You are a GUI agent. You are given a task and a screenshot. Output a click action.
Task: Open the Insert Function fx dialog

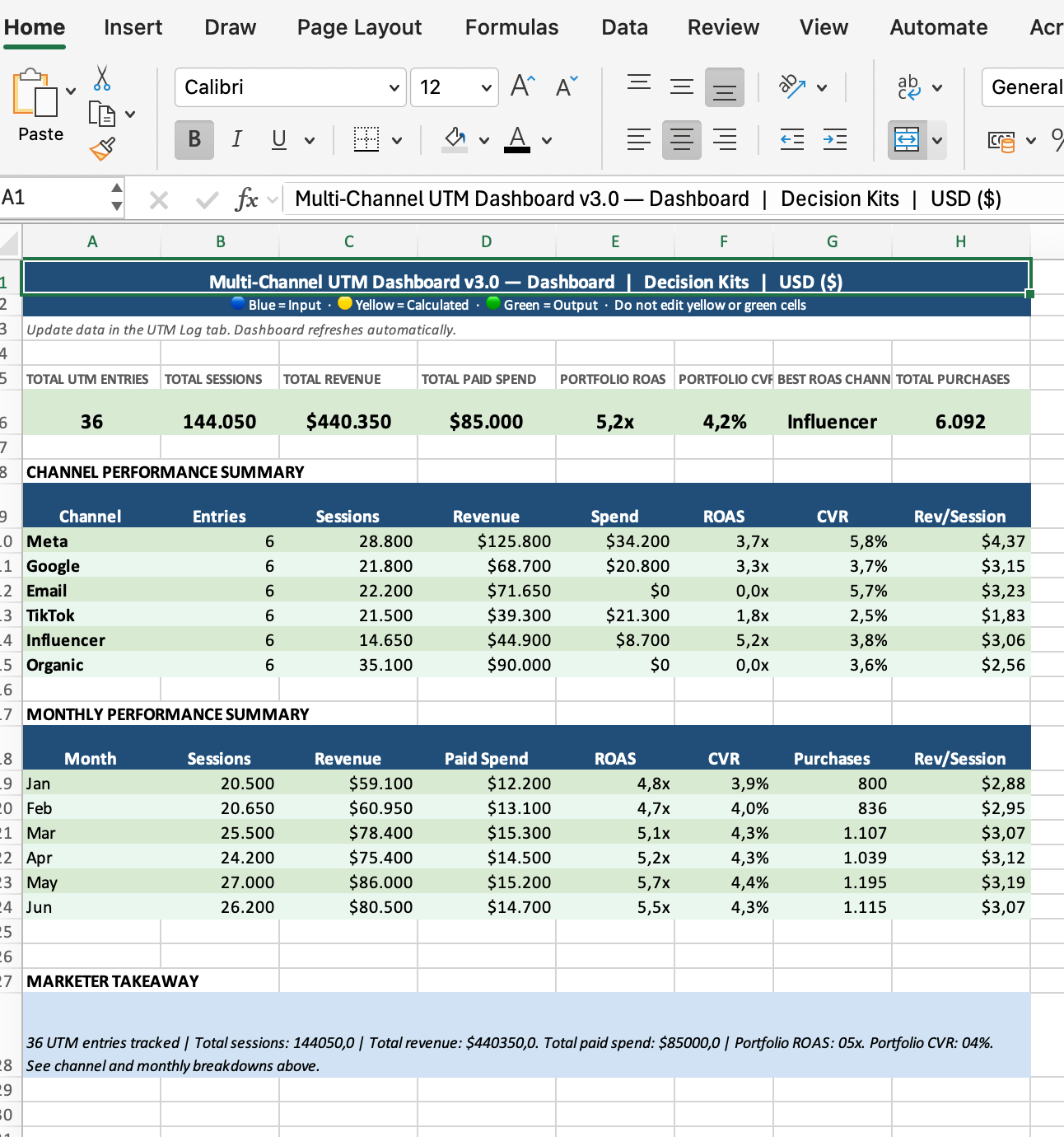[x=246, y=199]
